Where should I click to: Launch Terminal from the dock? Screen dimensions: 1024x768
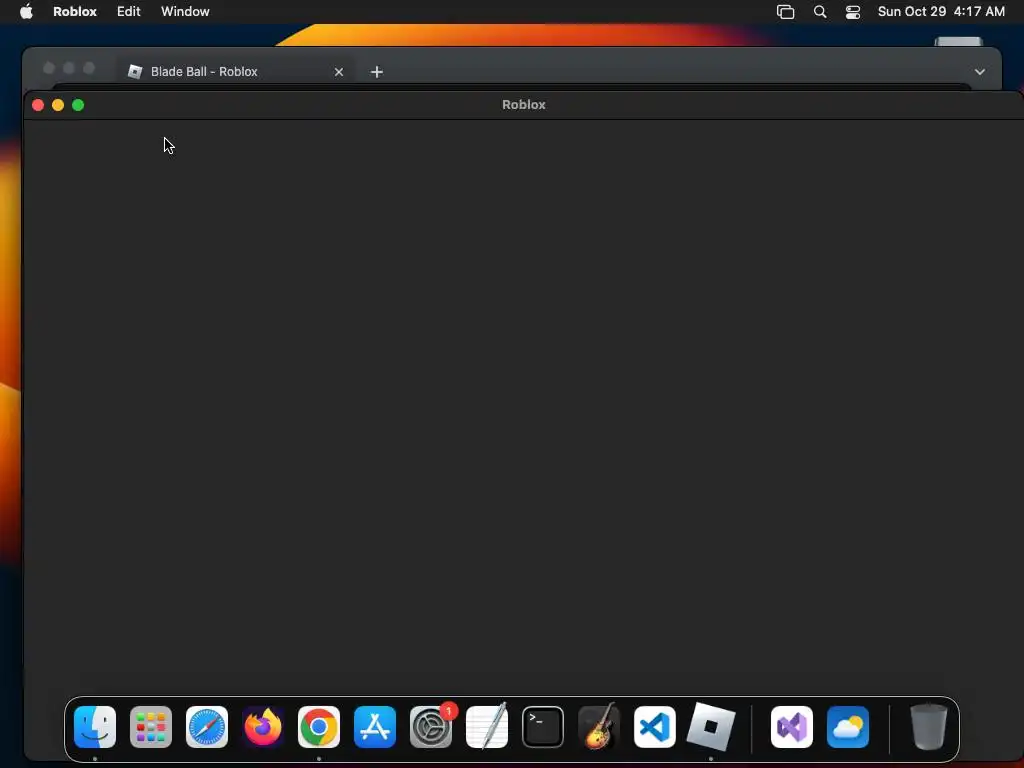click(543, 727)
